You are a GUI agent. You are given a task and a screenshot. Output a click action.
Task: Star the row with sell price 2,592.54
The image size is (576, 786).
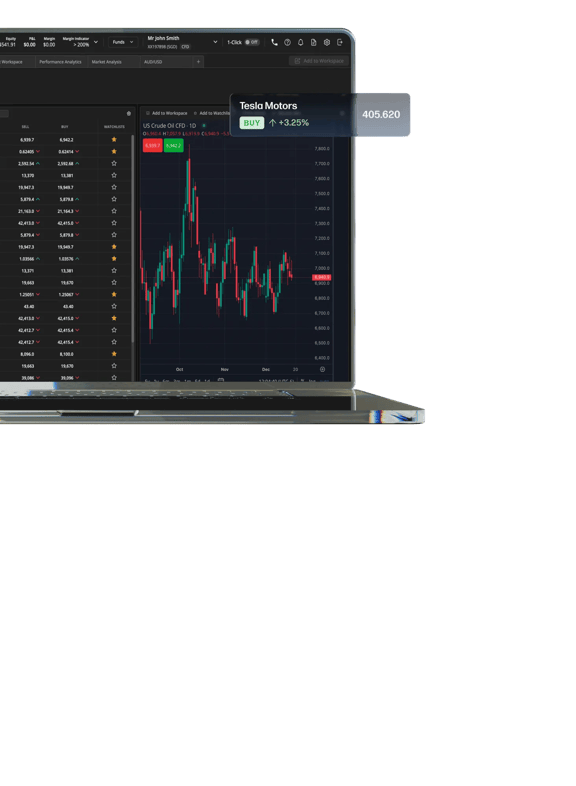[114, 163]
